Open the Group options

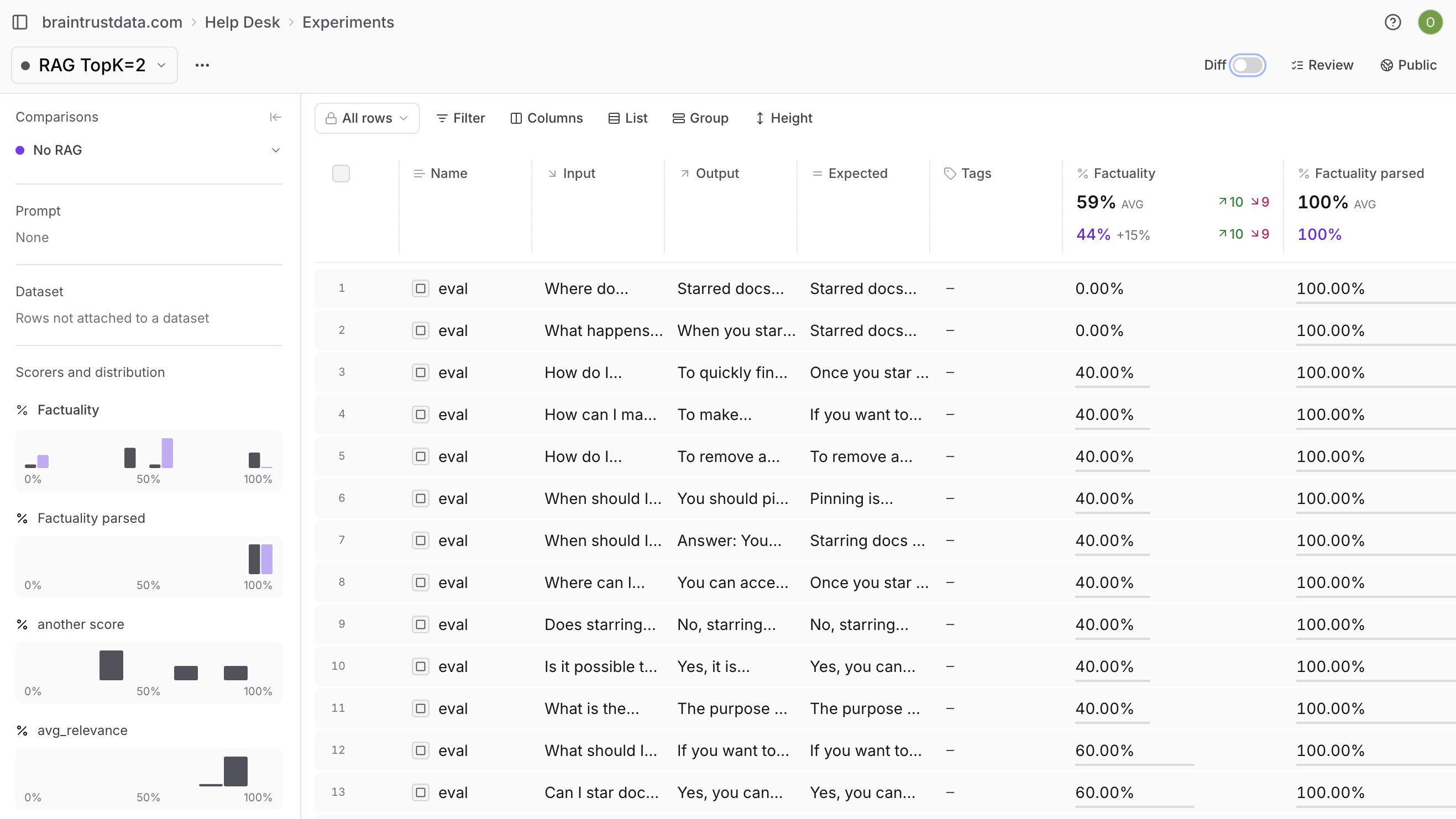pos(700,118)
